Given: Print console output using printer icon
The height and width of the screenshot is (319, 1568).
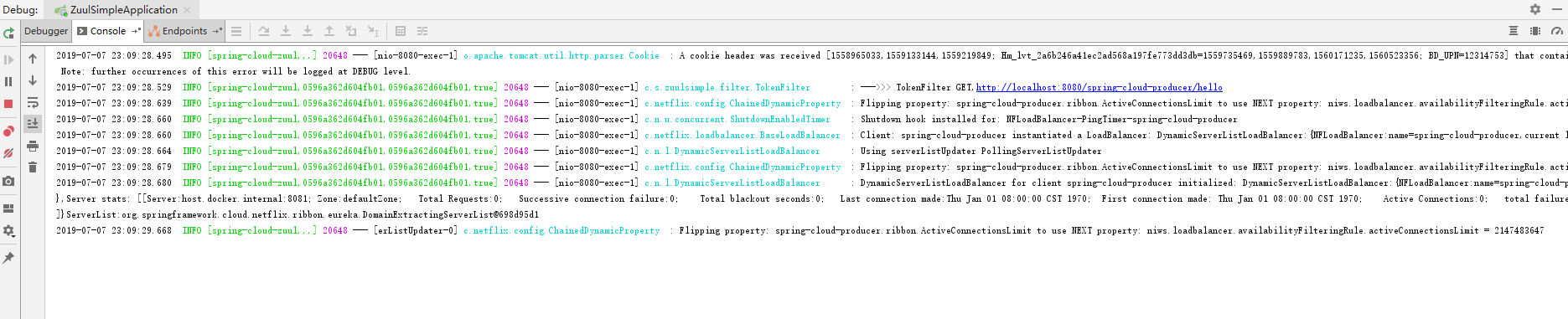Looking at the screenshot, I should coord(33,146).
